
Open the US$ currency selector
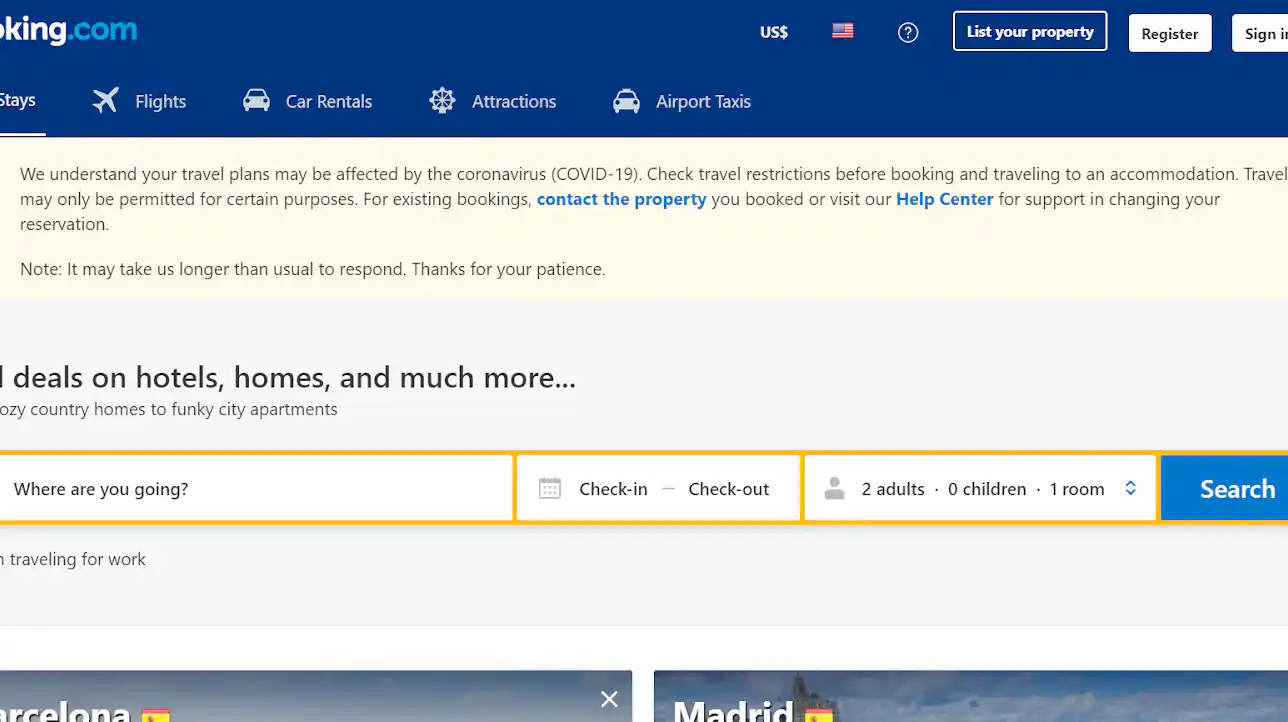point(774,32)
